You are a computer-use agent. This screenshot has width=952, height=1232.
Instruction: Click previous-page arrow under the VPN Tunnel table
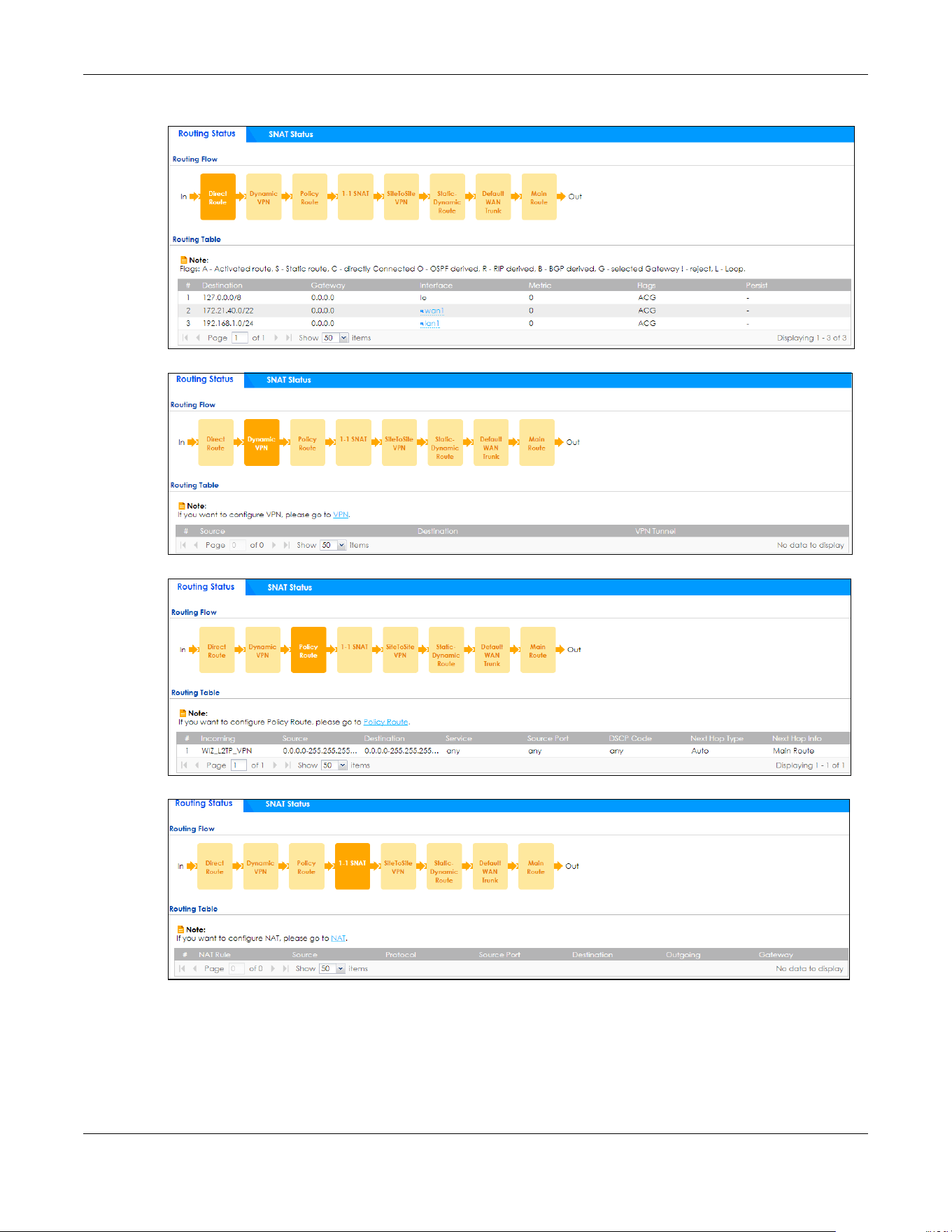click(x=196, y=546)
